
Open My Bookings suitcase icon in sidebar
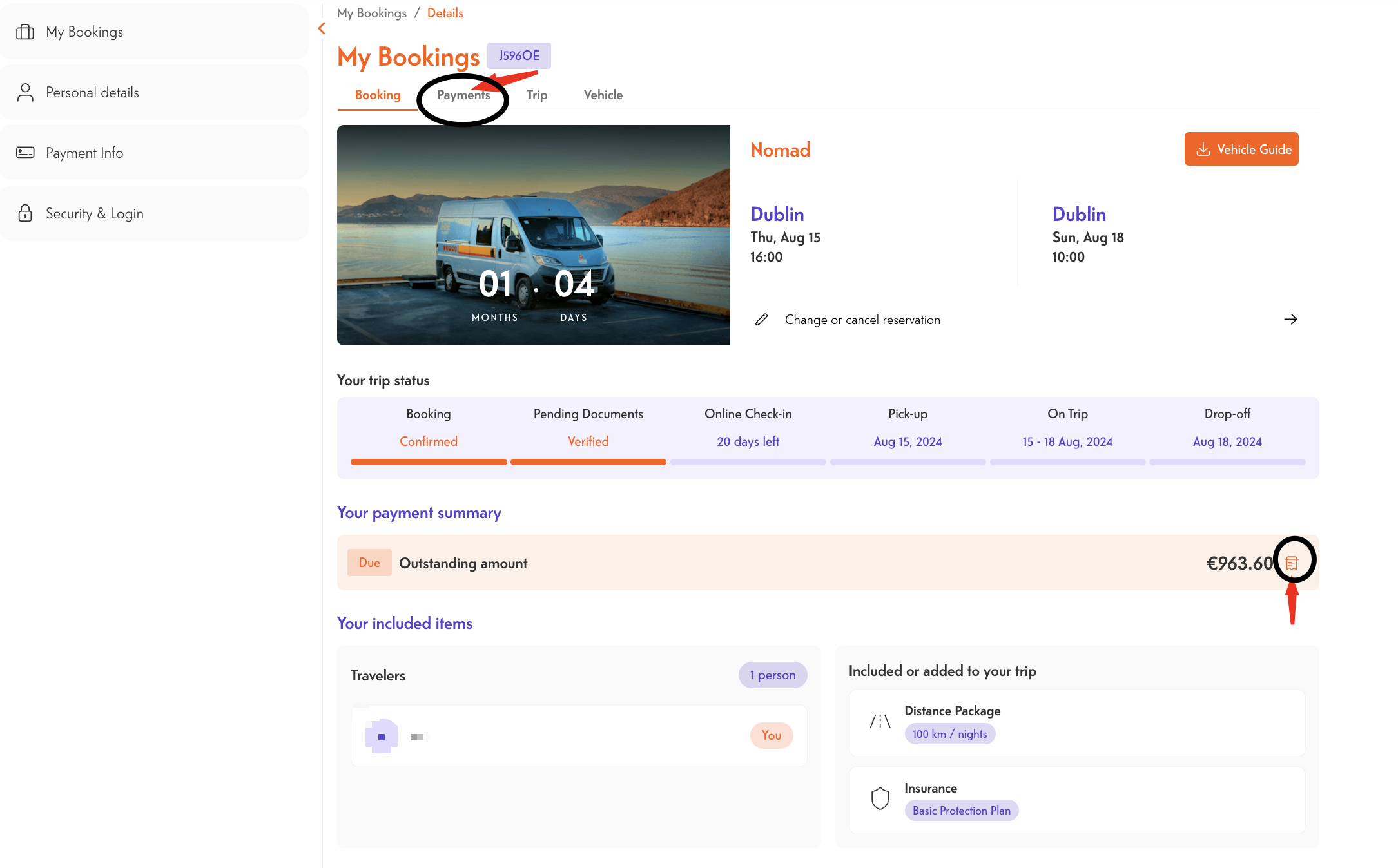[x=25, y=32]
